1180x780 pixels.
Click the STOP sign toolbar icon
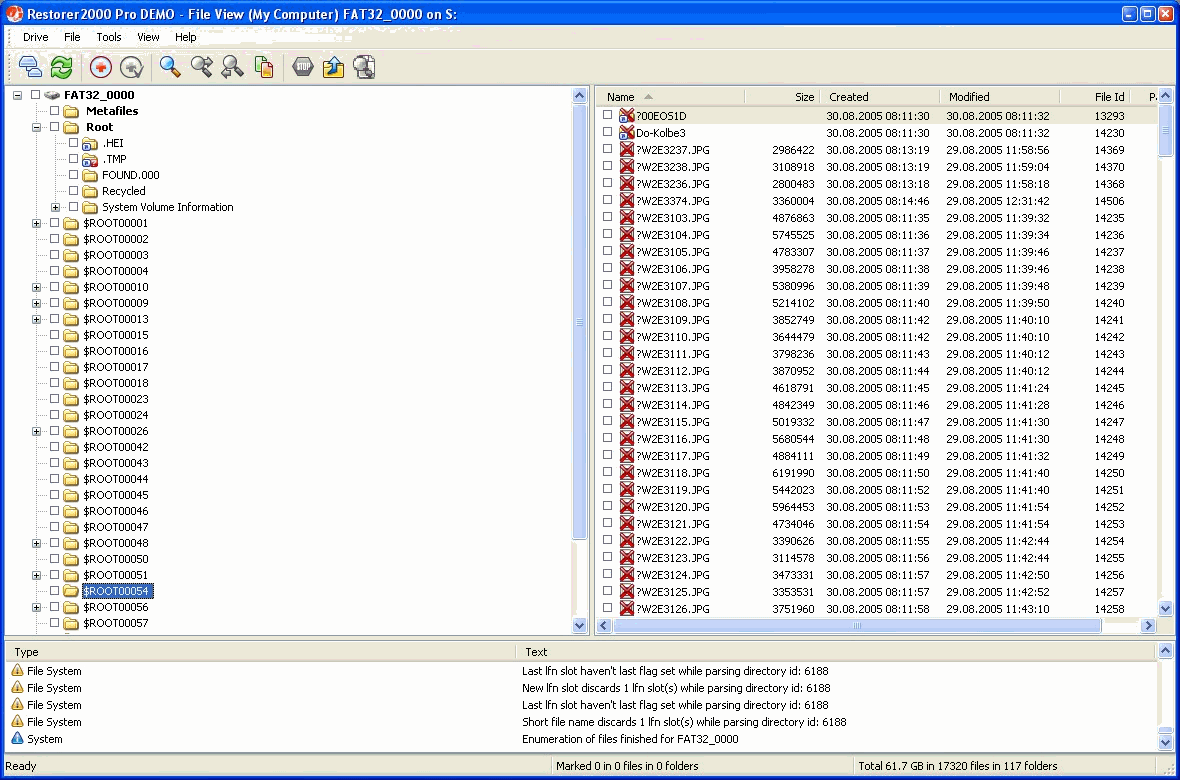(303, 67)
